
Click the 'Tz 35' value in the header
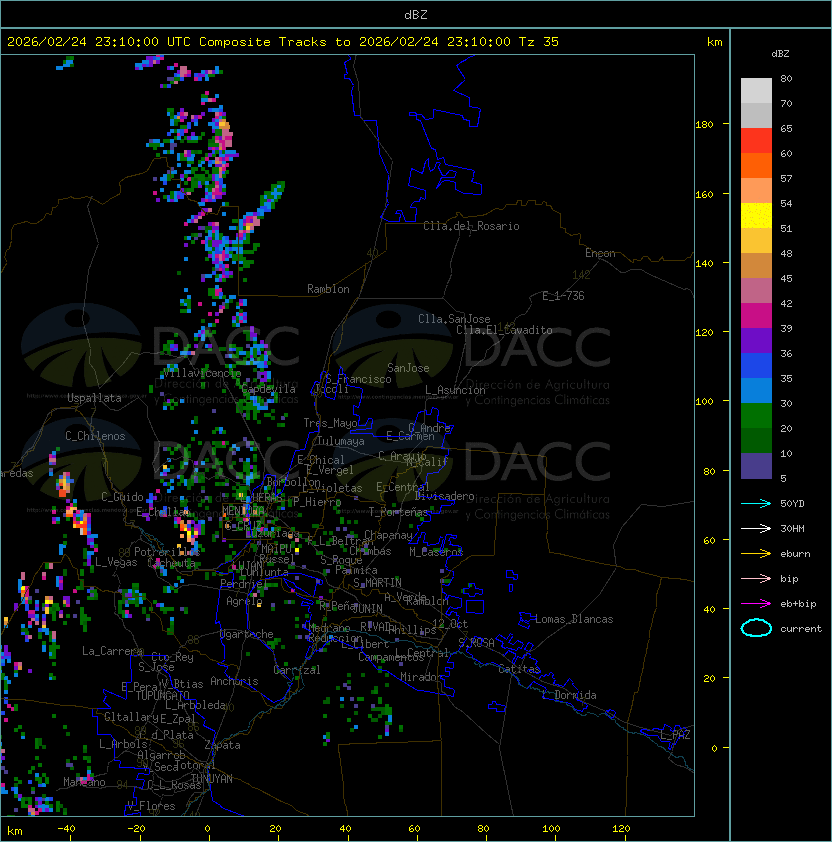click(x=539, y=42)
